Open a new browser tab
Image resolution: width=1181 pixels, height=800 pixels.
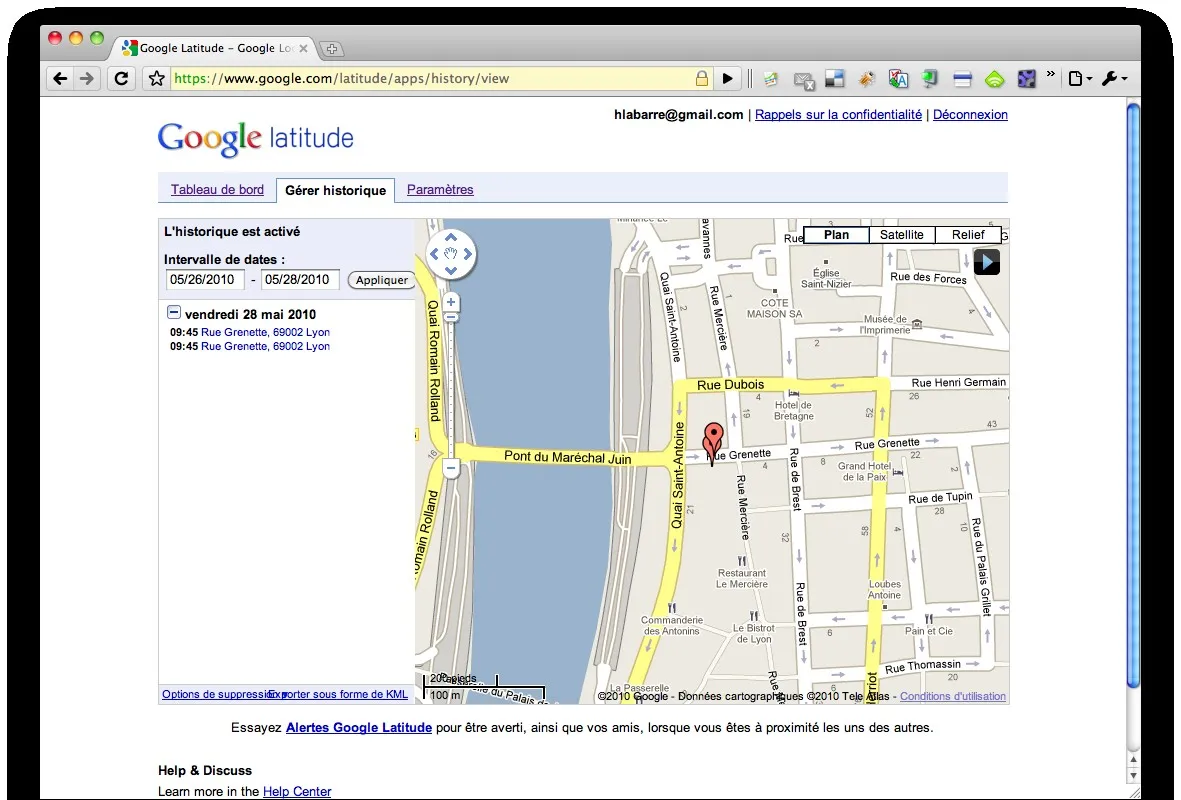click(331, 49)
